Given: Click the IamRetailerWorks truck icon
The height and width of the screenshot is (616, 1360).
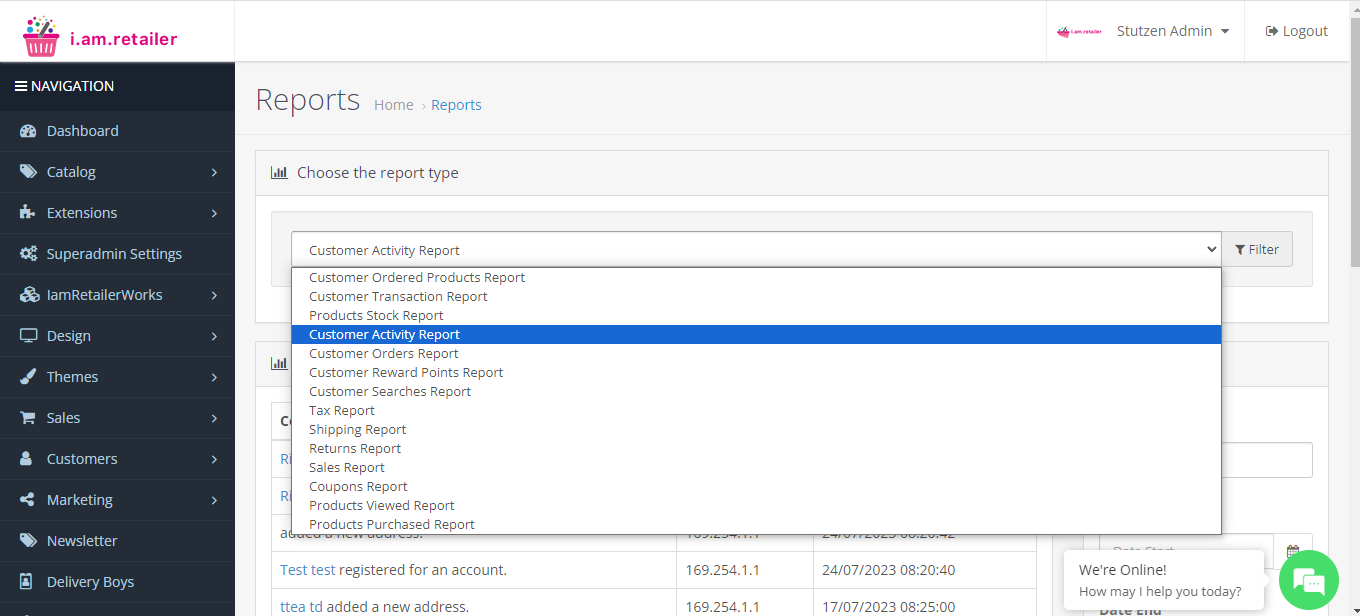Looking at the screenshot, I should [x=28, y=295].
